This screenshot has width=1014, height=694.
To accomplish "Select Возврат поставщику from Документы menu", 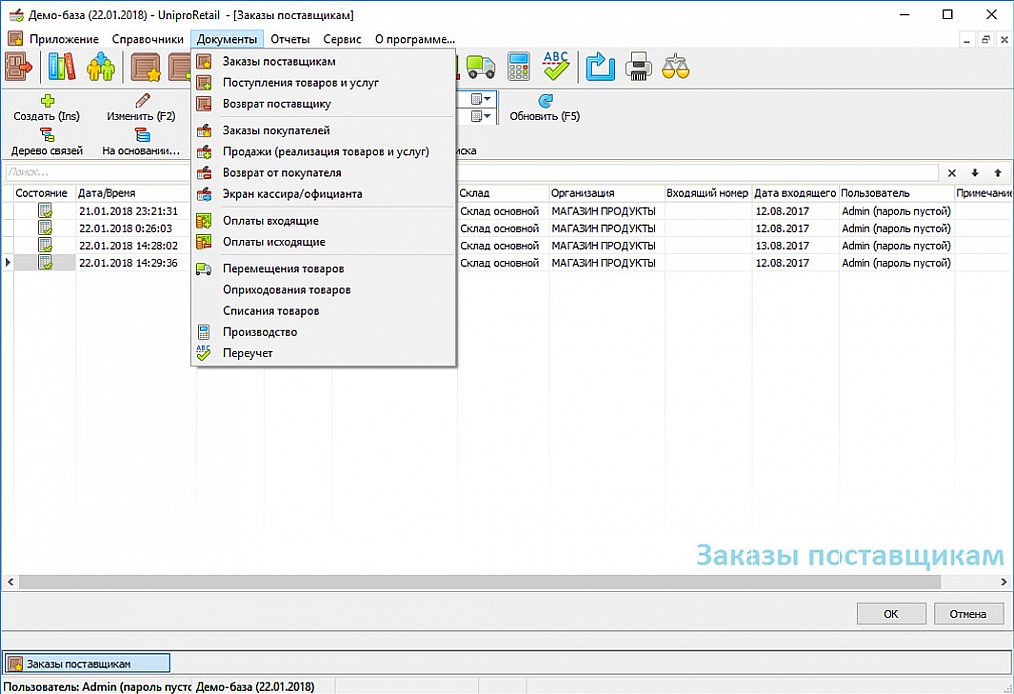I will [x=277, y=103].
